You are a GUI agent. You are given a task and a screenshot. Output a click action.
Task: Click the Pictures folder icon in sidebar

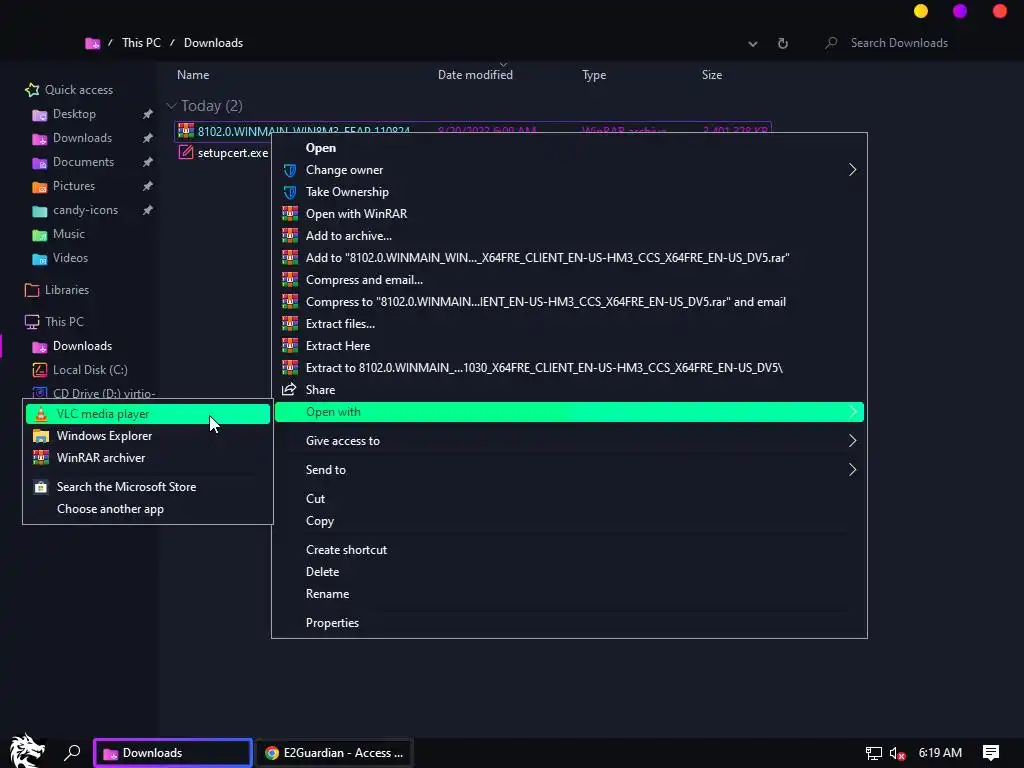click(40, 186)
